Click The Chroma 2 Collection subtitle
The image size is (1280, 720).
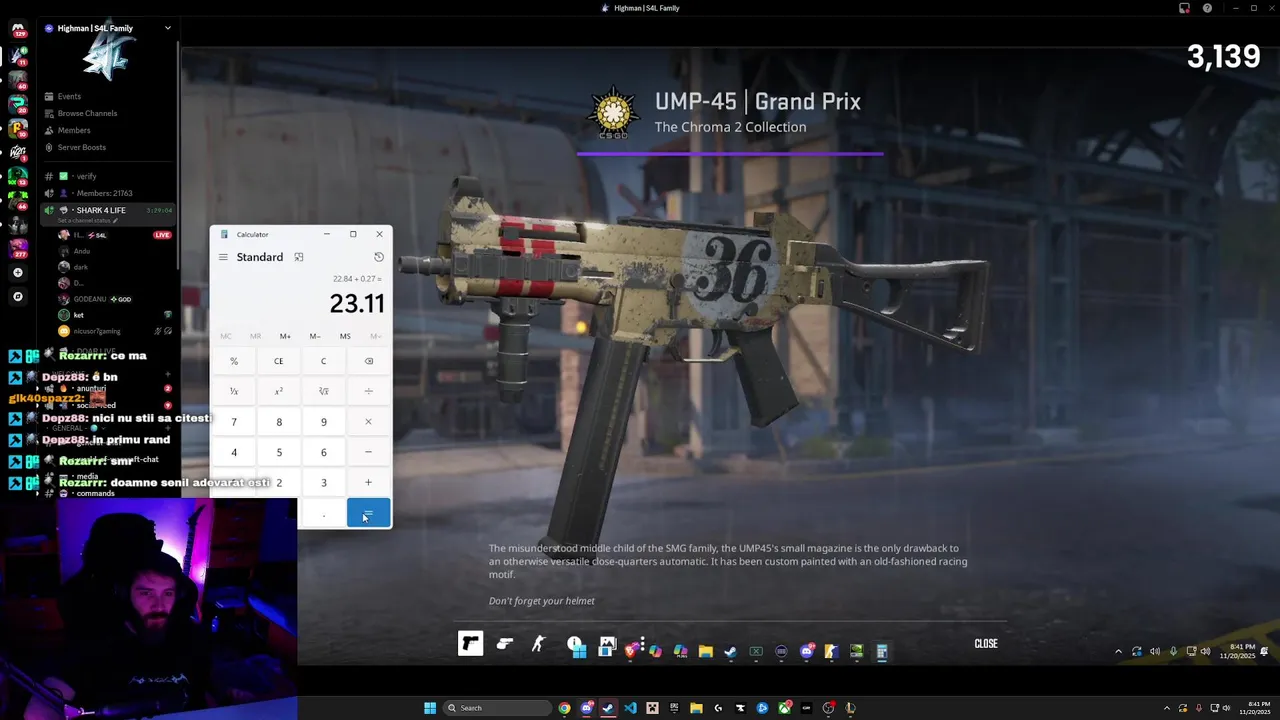click(730, 127)
